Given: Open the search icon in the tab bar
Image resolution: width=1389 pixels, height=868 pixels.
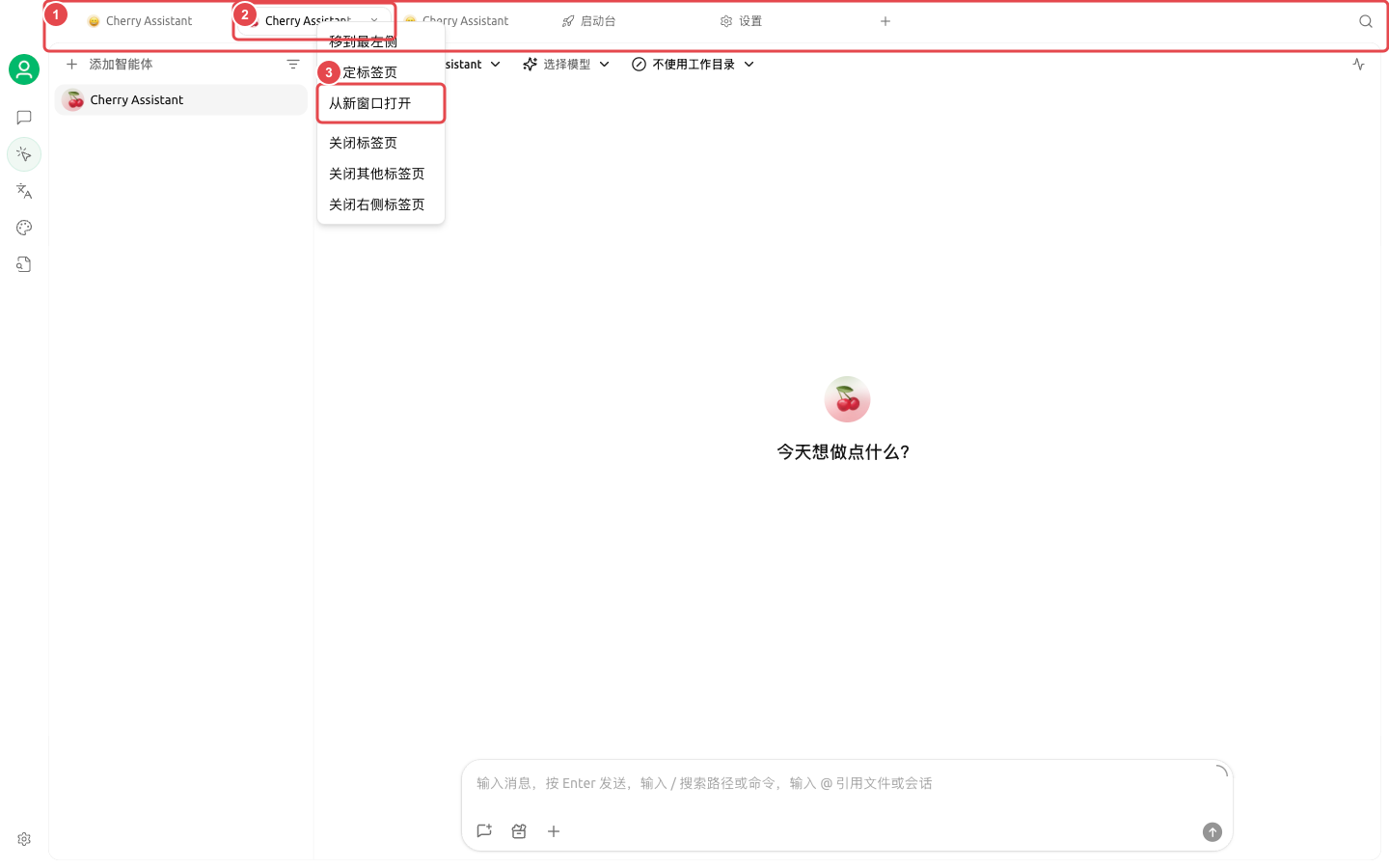Looking at the screenshot, I should [1365, 21].
